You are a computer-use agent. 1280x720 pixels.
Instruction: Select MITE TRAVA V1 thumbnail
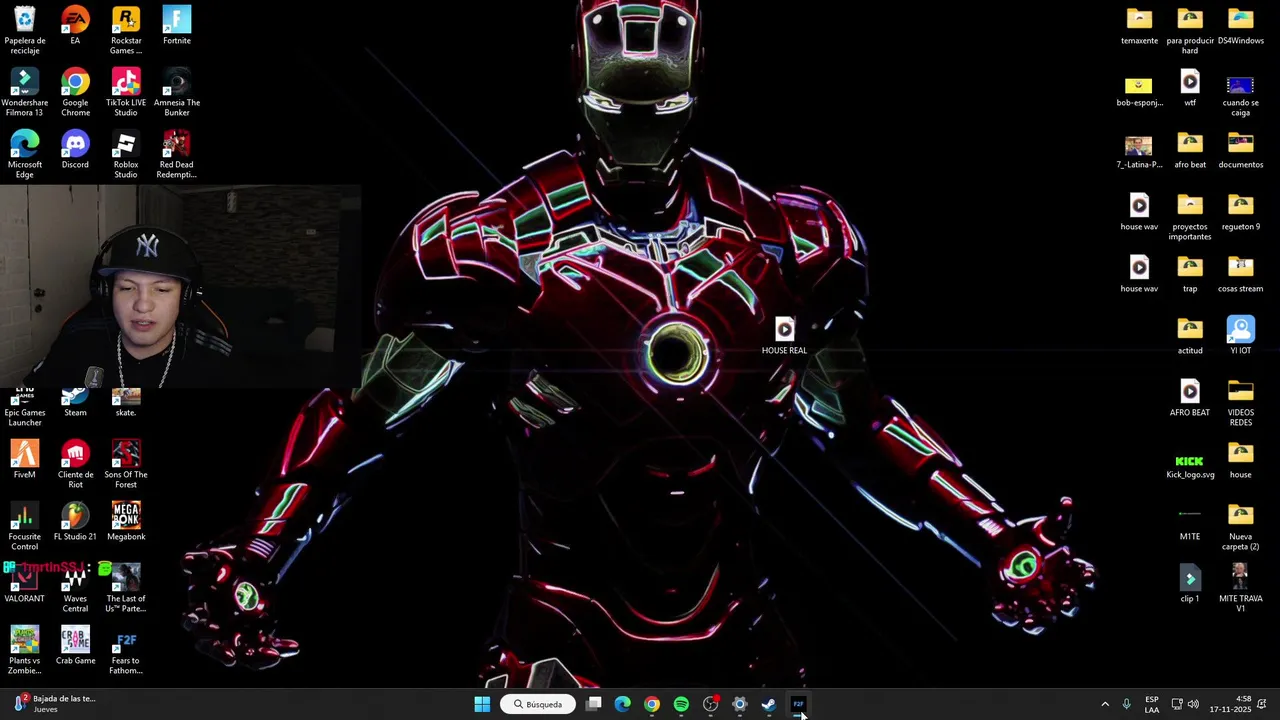point(1240,588)
